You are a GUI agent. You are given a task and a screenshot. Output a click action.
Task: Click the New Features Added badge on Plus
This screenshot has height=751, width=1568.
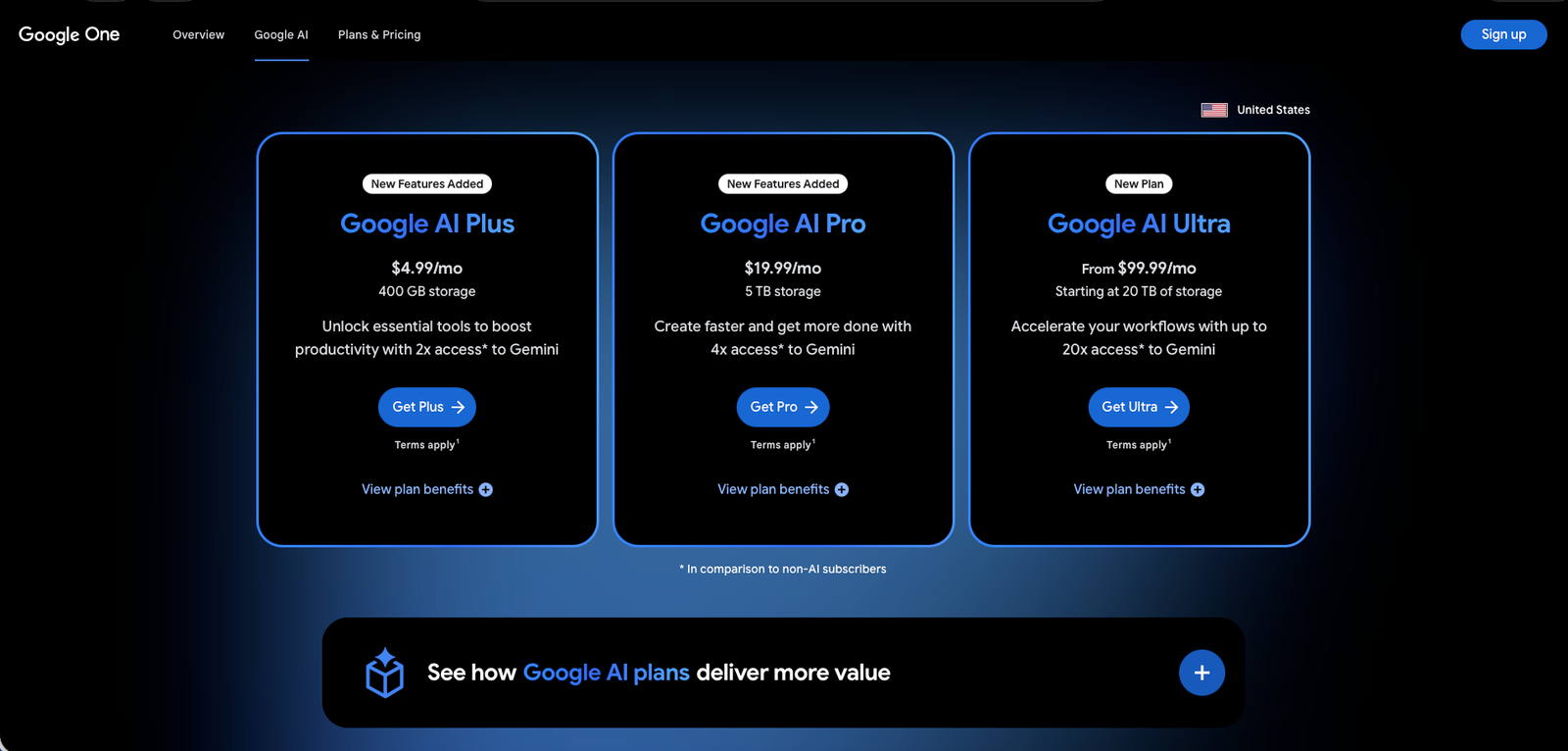(427, 183)
